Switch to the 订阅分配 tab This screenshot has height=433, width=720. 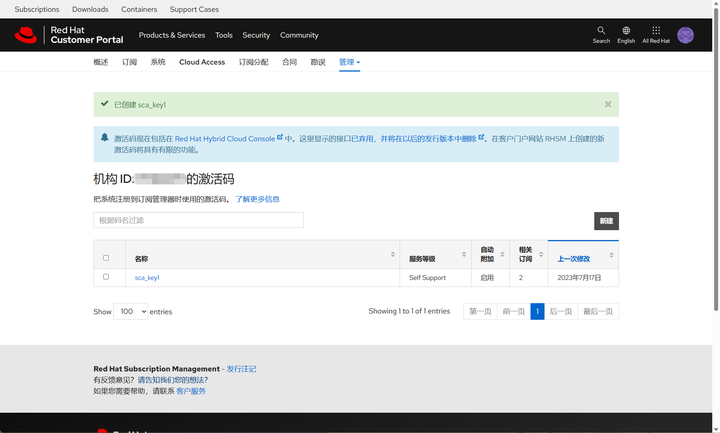pos(253,62)
